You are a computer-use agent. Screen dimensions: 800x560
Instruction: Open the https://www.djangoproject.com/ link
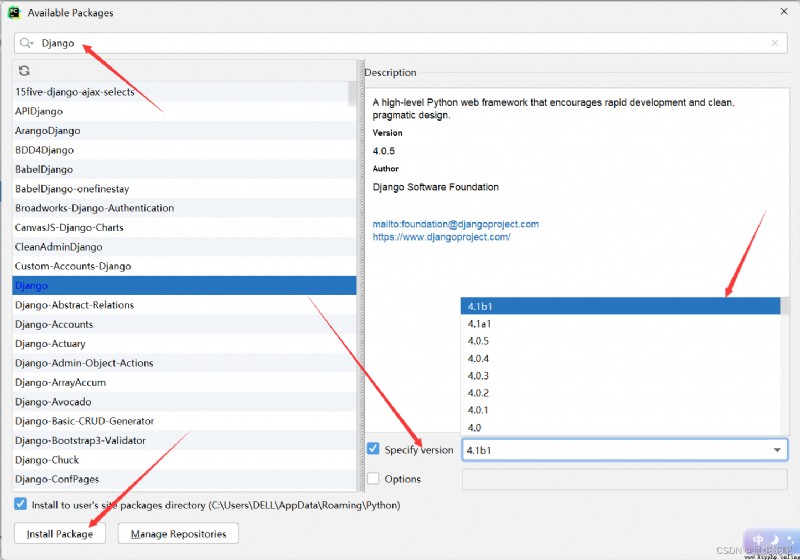[x=441, y=237]
